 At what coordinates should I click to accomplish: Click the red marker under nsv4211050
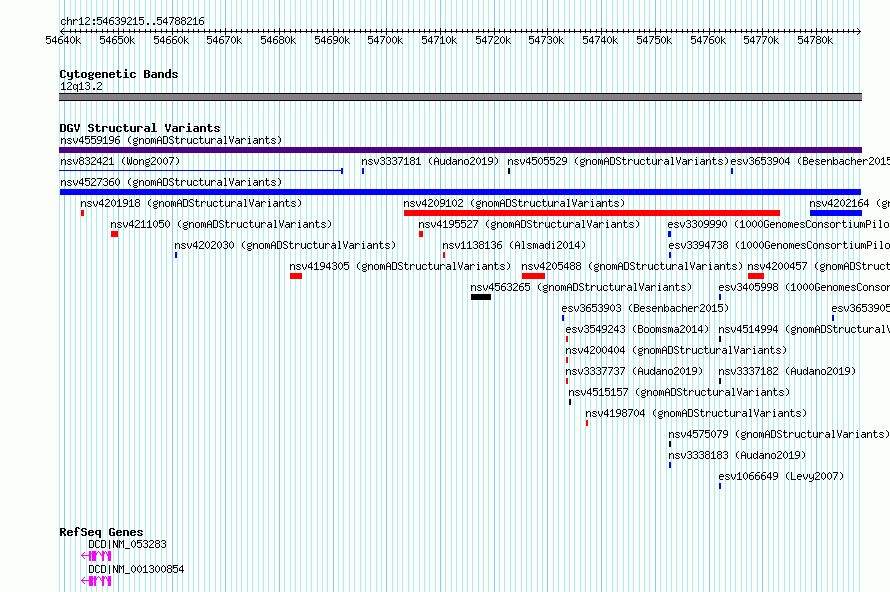(x=115, y=234)
